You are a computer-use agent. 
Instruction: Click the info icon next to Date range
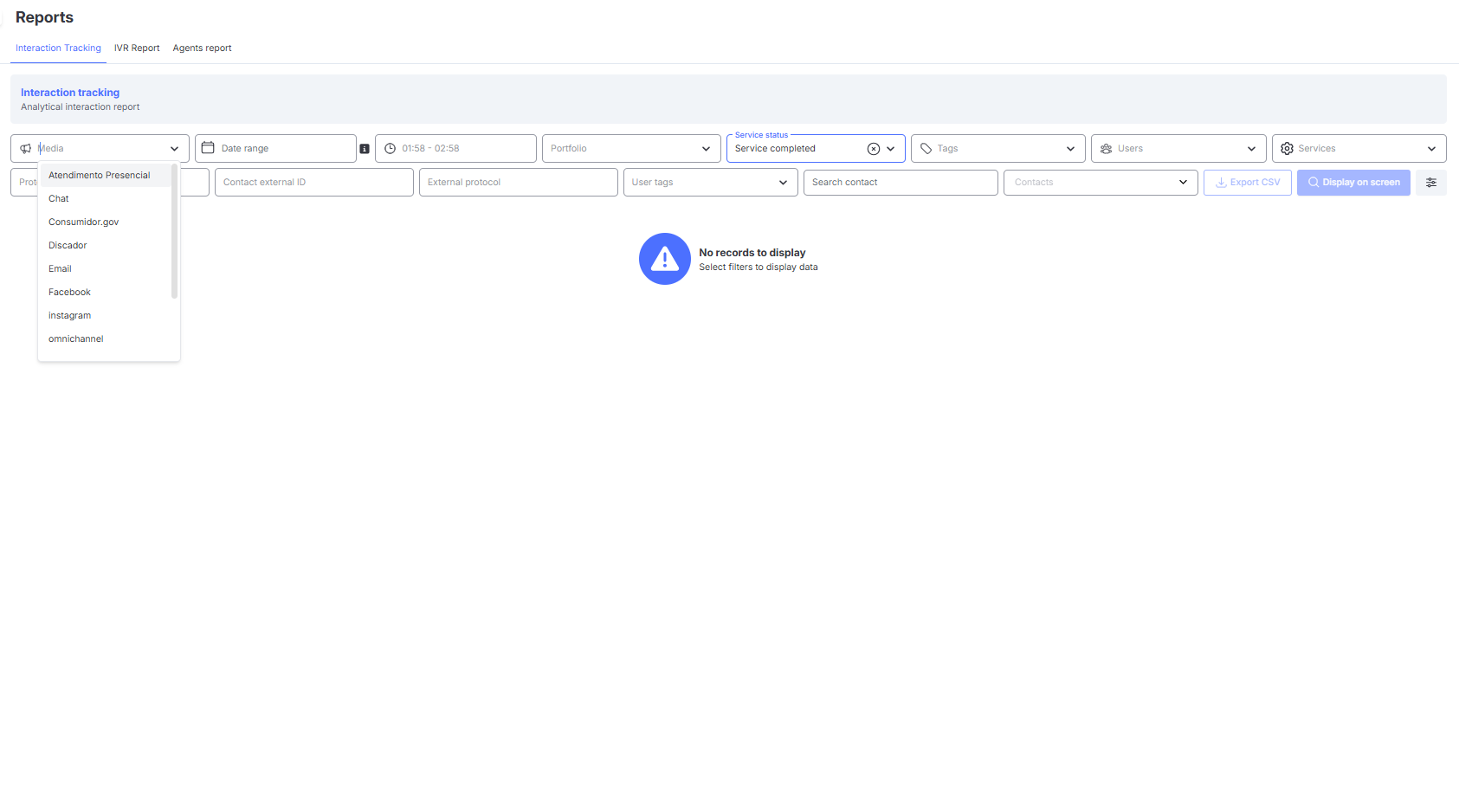point(365,149)
